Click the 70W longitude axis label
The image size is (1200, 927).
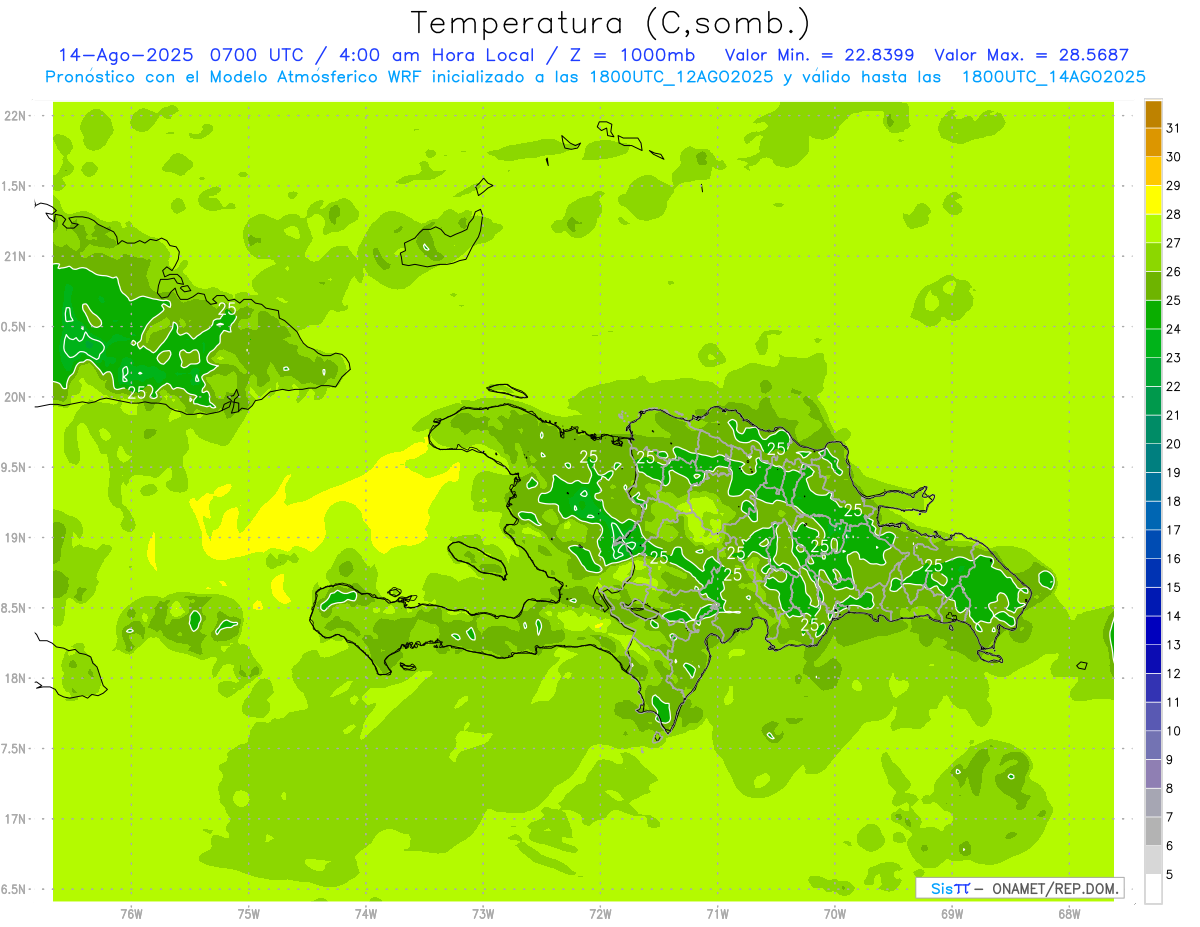coord(835,914)
